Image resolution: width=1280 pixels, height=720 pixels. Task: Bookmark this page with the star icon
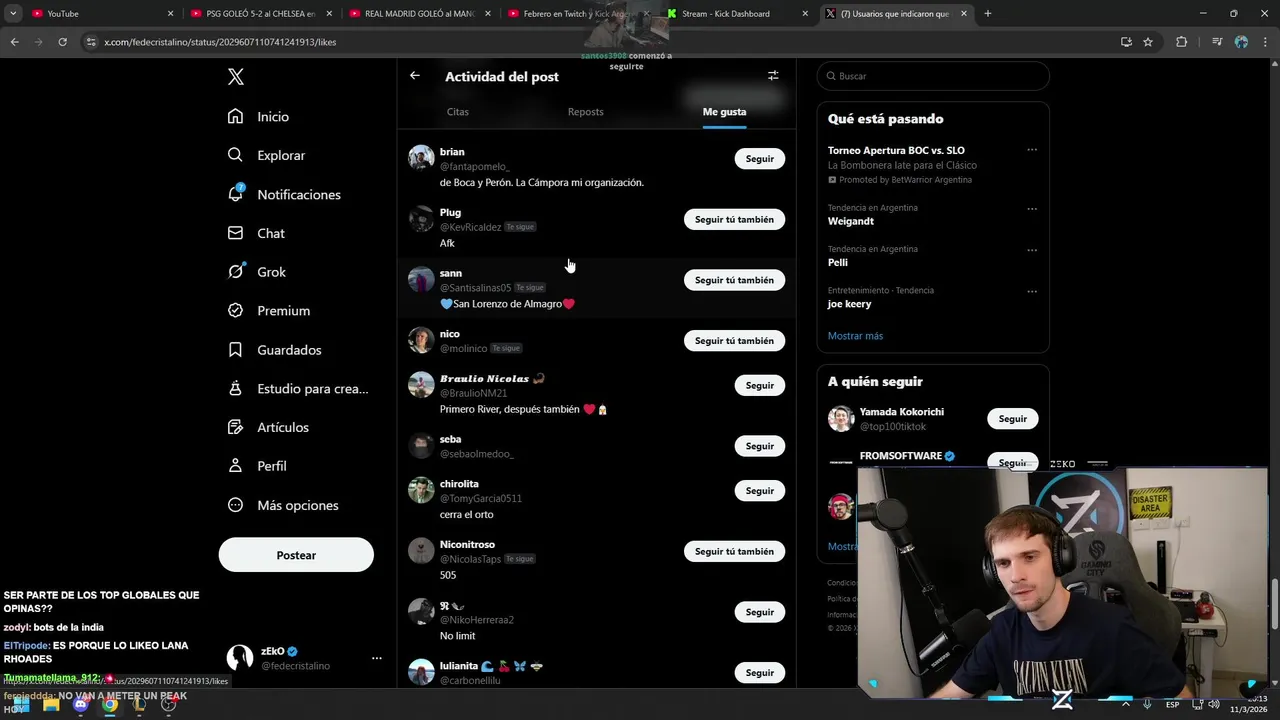coord(1148,42)
